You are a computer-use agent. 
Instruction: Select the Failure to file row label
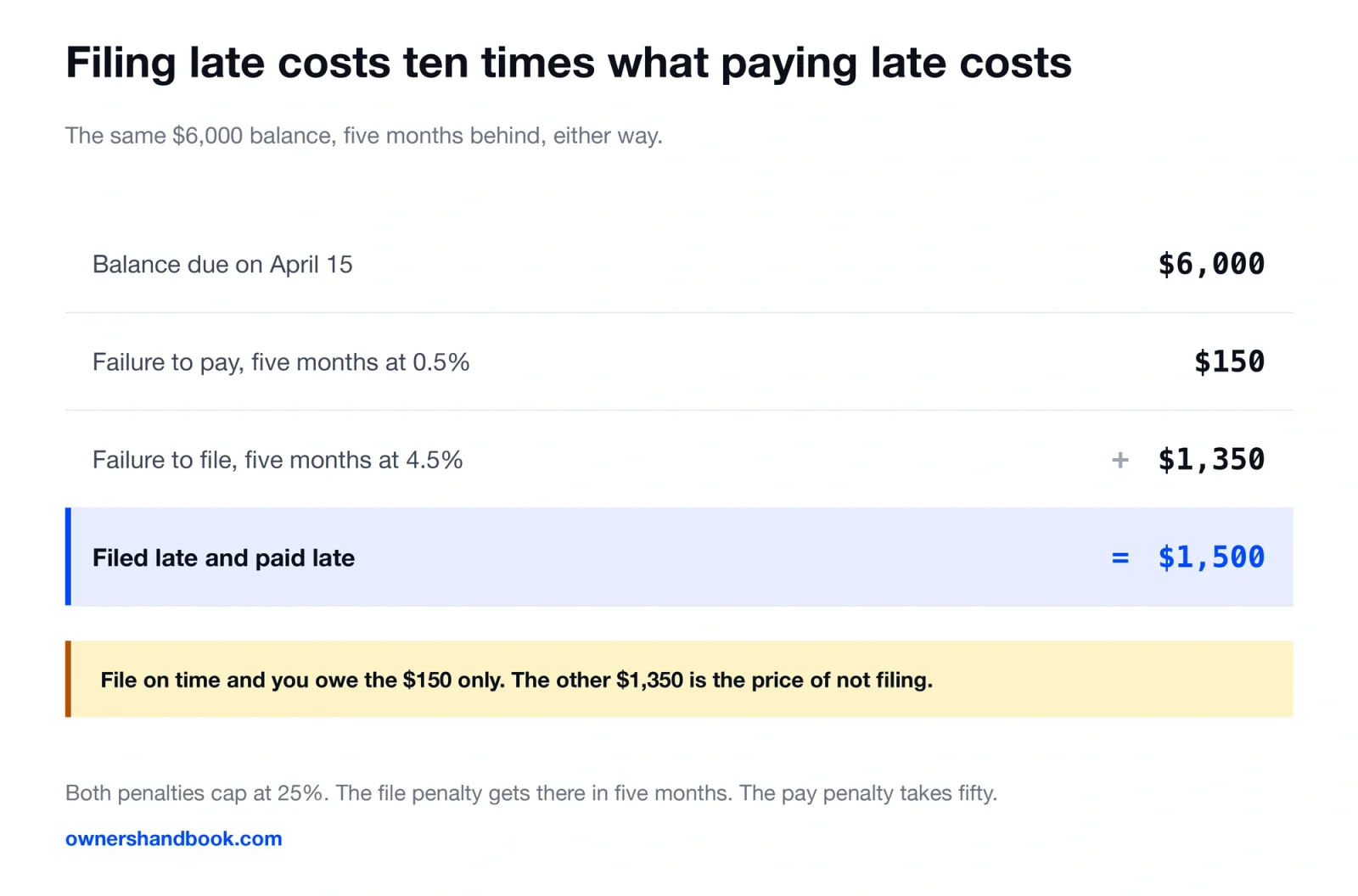tap(278, 460)
